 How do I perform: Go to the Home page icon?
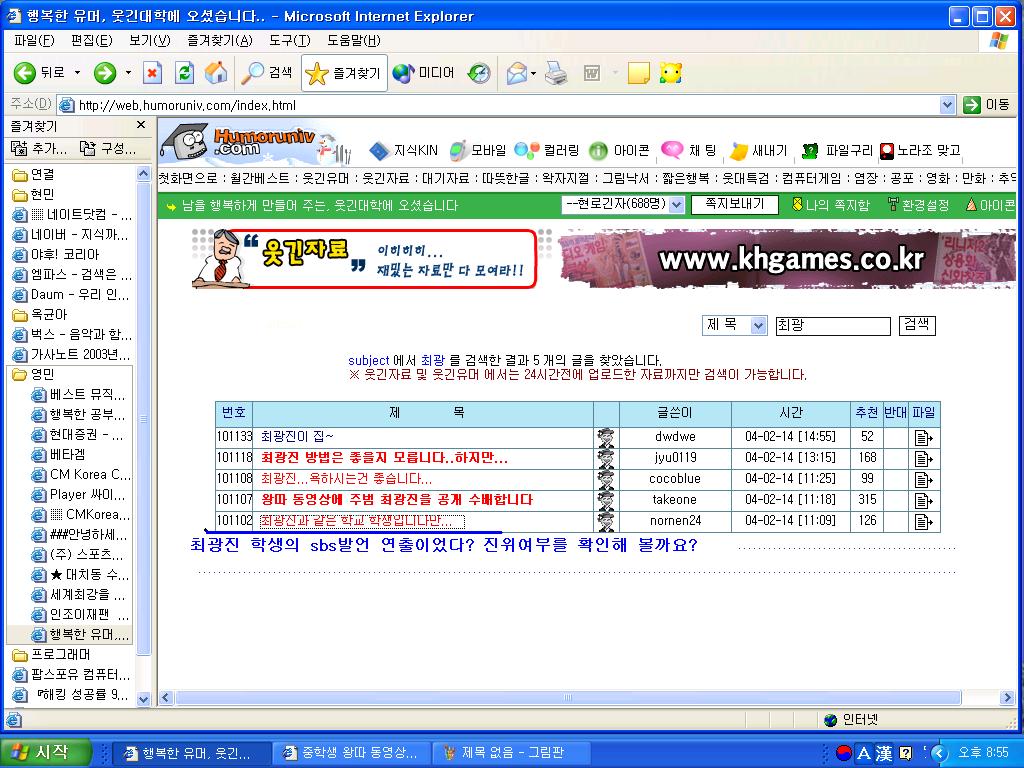(216, 72)
